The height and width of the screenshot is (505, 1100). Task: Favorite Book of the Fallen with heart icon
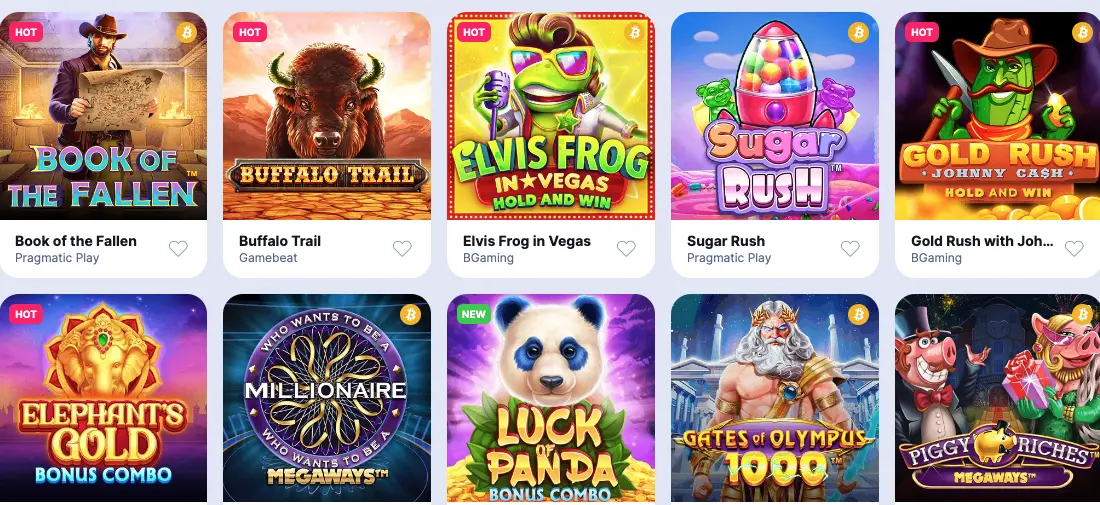pyautogui.click(x=178, y=248)
